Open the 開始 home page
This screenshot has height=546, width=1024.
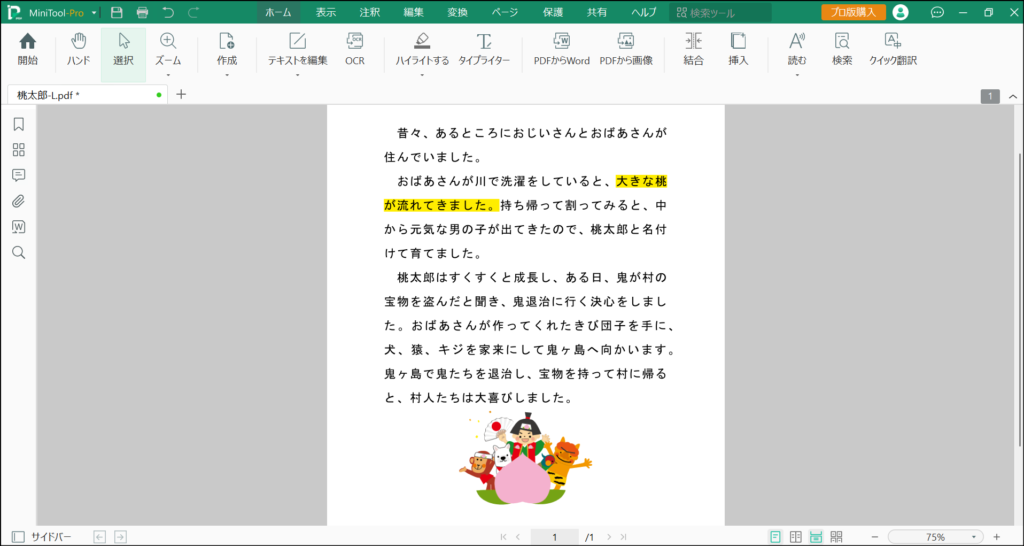pyautogui.click(x=27, y=50)
